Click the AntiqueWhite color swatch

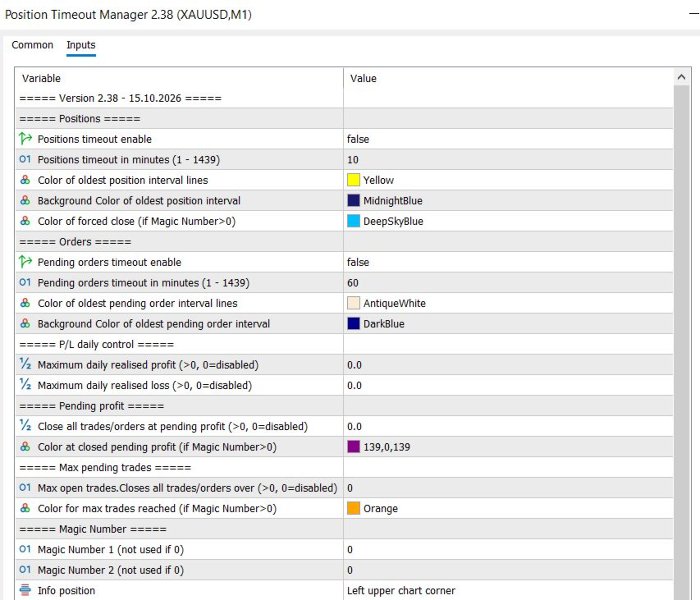coord(354,303)
